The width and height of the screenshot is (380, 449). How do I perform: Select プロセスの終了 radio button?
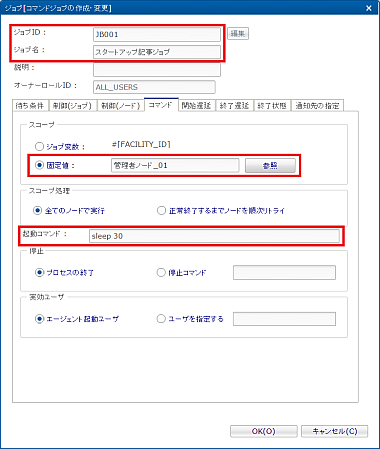(x=39, y=273)
